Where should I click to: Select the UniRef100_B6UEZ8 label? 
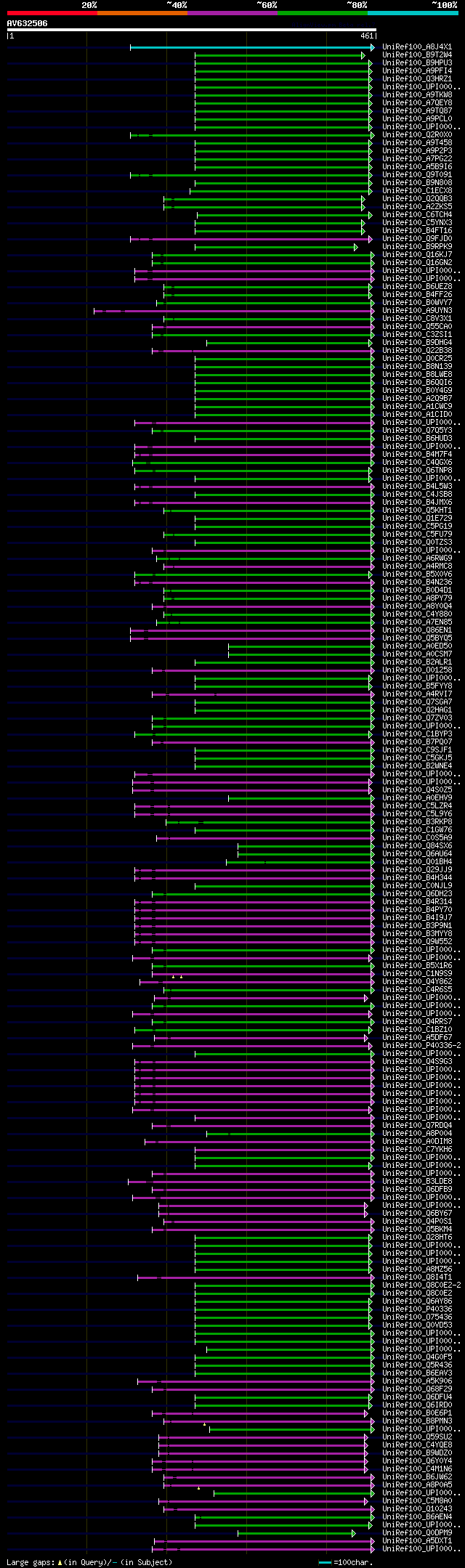(x=417, y=287)
